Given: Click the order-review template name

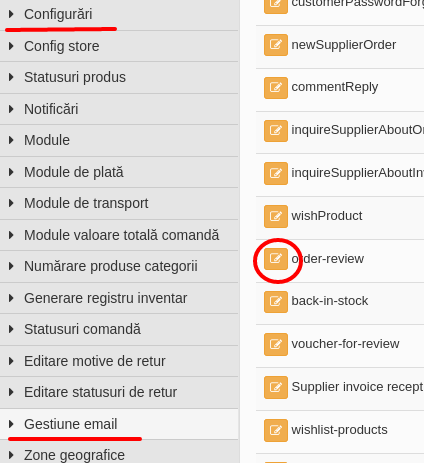Looking at the screenshot, I should tap(328, 259).
